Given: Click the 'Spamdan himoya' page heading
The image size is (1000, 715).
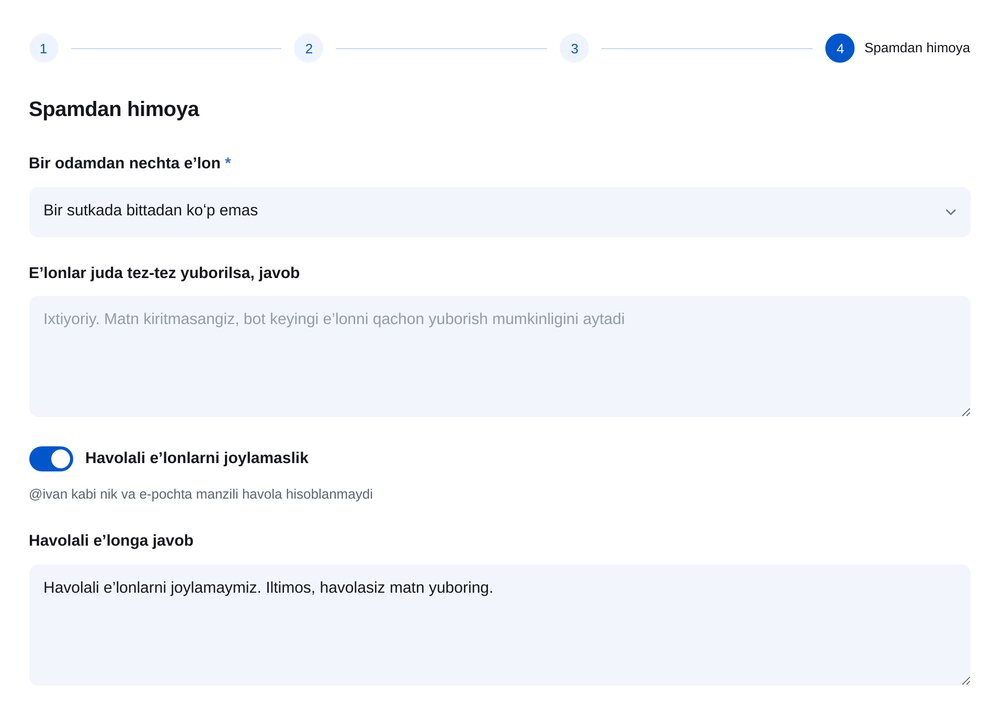Looking at the screenshot, I should click(114, 109).
